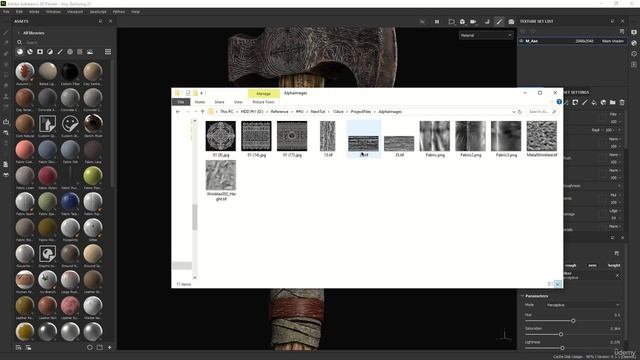Click add paint layer brush icon in layer toolbar
The height and width of the screenshot is (360, 640).
pyautogui.click(x=584, y=102)
